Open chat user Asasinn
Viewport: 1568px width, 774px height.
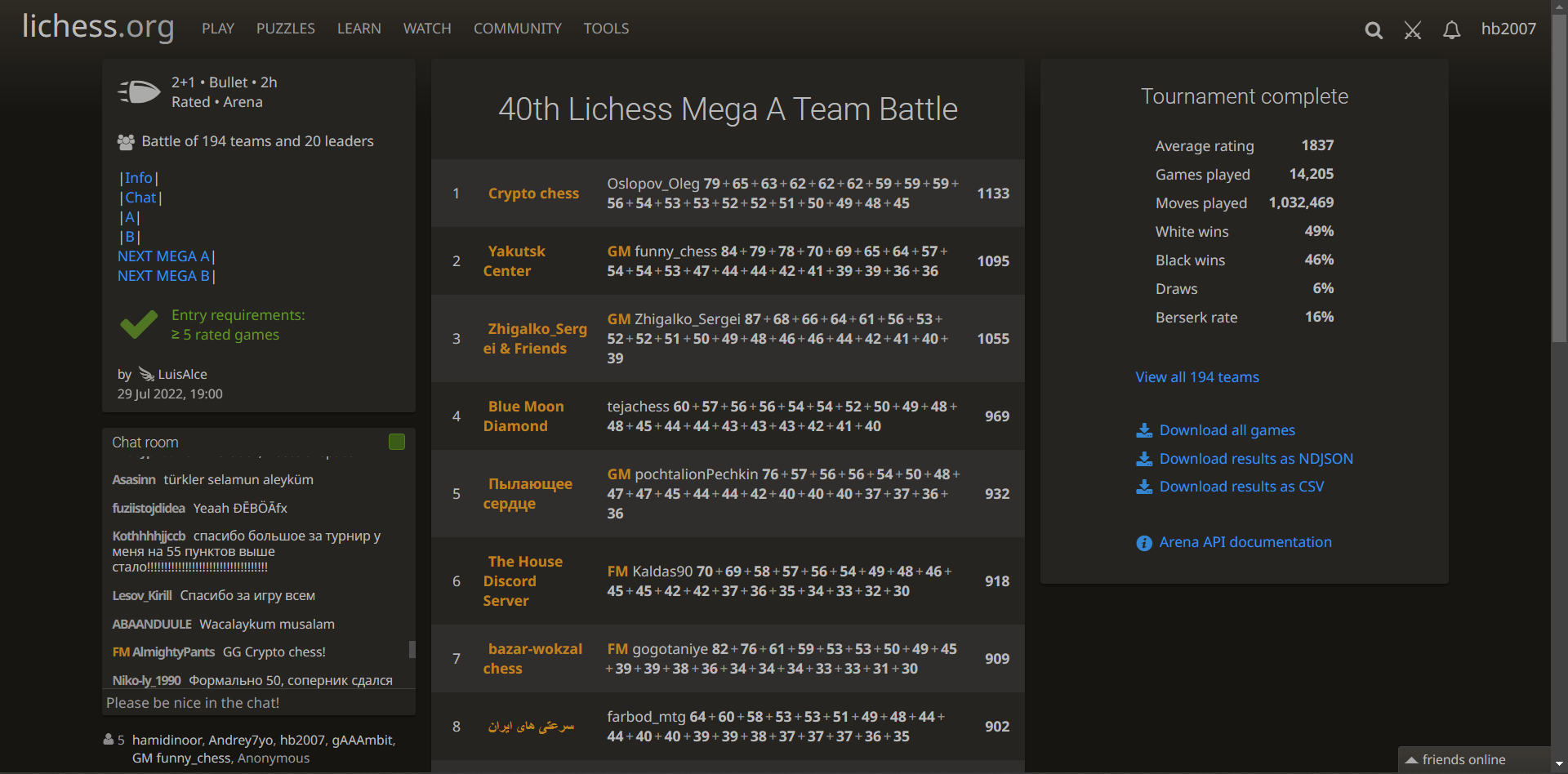(x=134, y=480)
